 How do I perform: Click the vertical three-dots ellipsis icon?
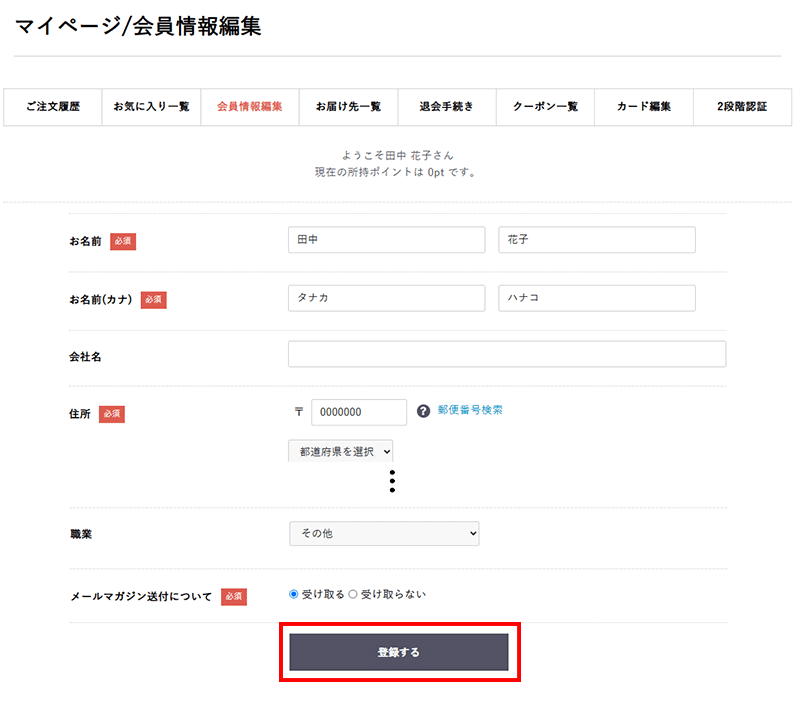(x=393, y=481)
